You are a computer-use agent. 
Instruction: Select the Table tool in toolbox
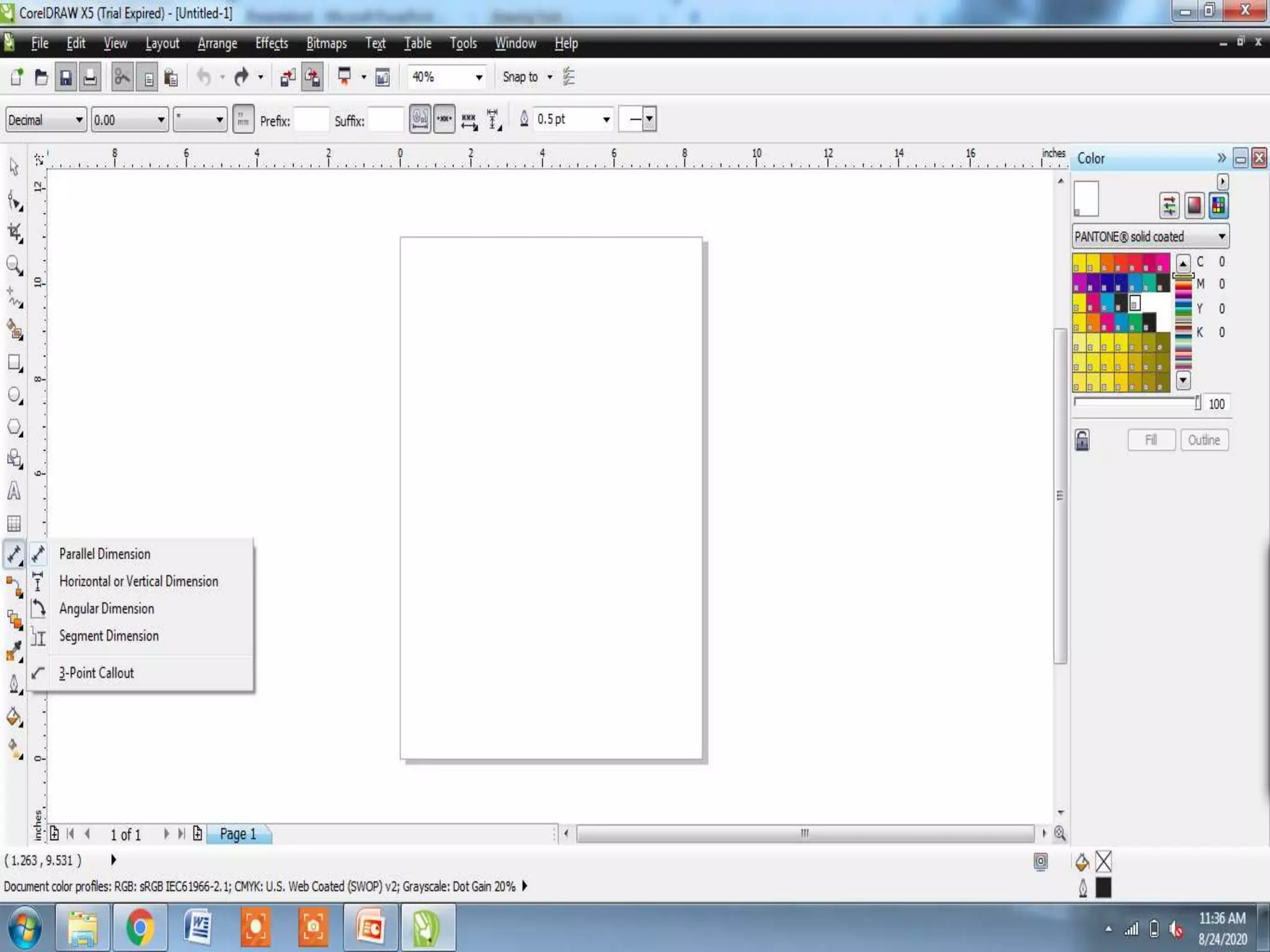click(x=14, y=524)
